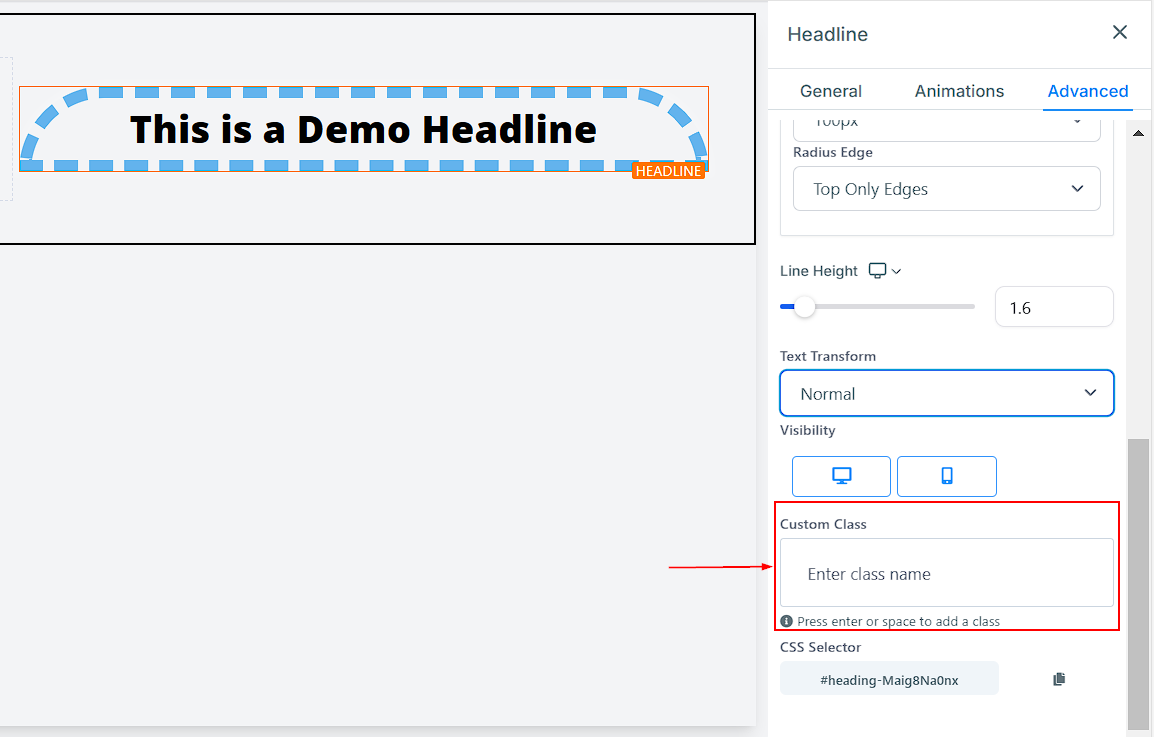Viewport: 1154px width, 737px height.
Task: Copy the CSS selector with the copy icon
Action: (1059, 679)
